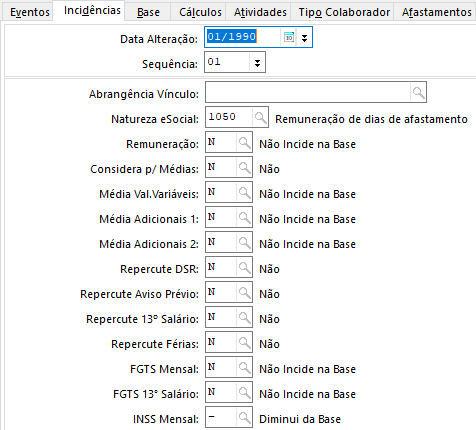Open search lookup for Abrangência Vínculo
476x430 pixels.
click(418, 92)
